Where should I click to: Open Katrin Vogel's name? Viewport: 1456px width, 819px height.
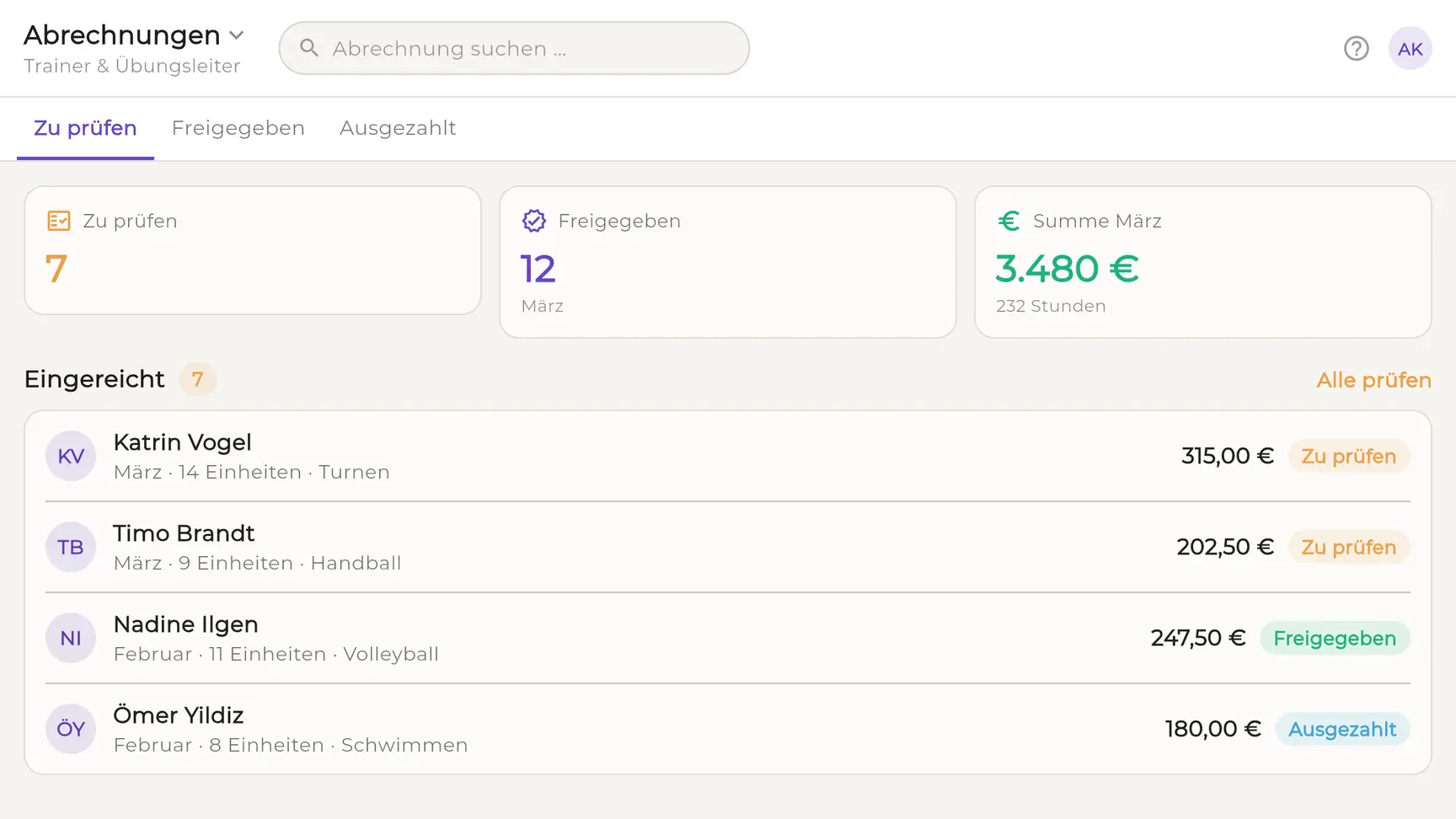click(183, 442)
